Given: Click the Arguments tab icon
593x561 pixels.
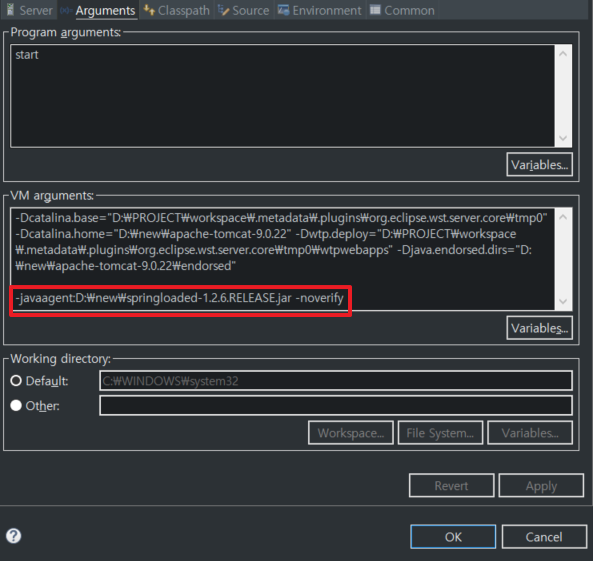Looking at the screenshot, I should click(x=66, y=10).
